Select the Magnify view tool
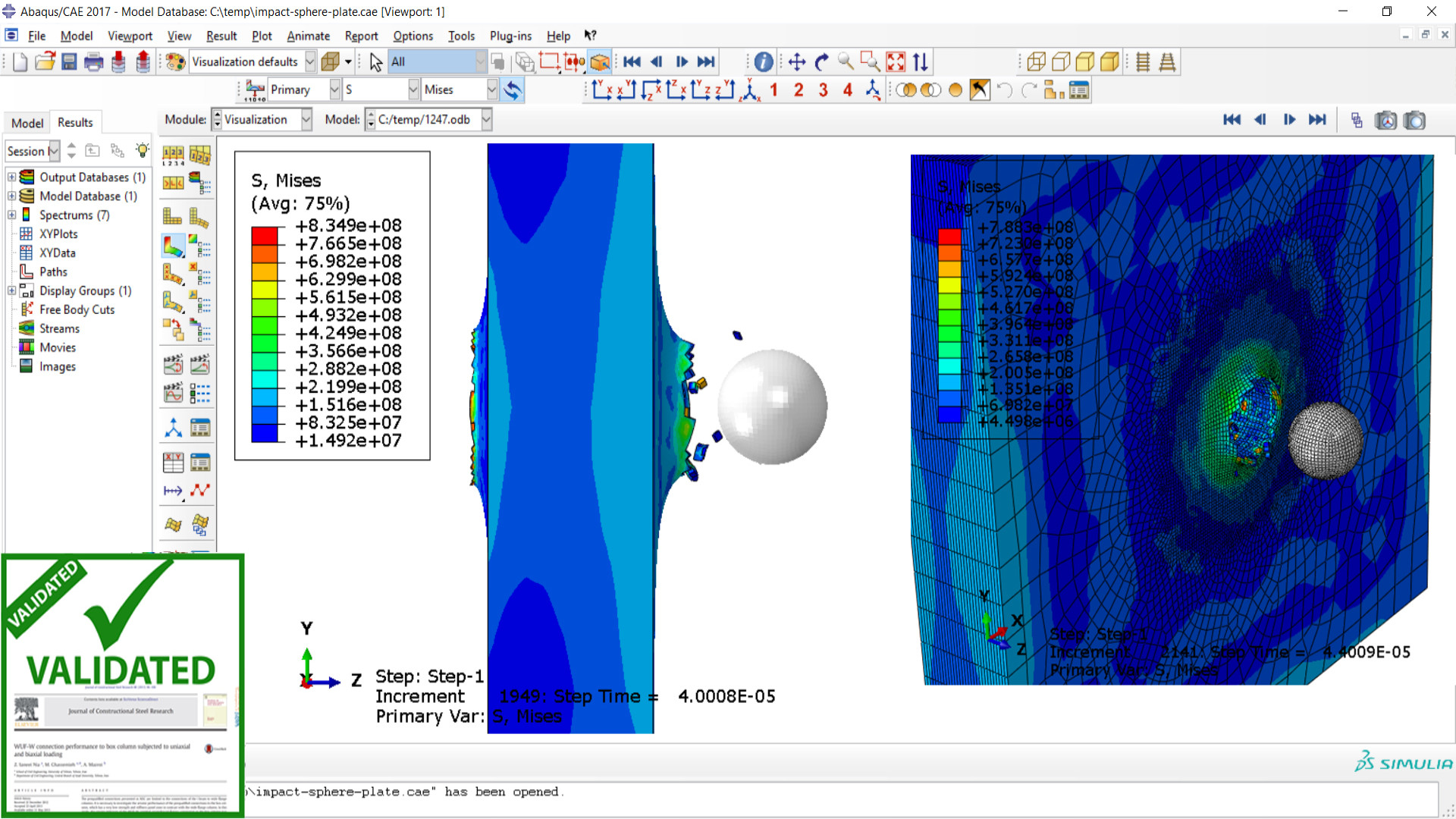1456x819 pixels. coord(846,62)
